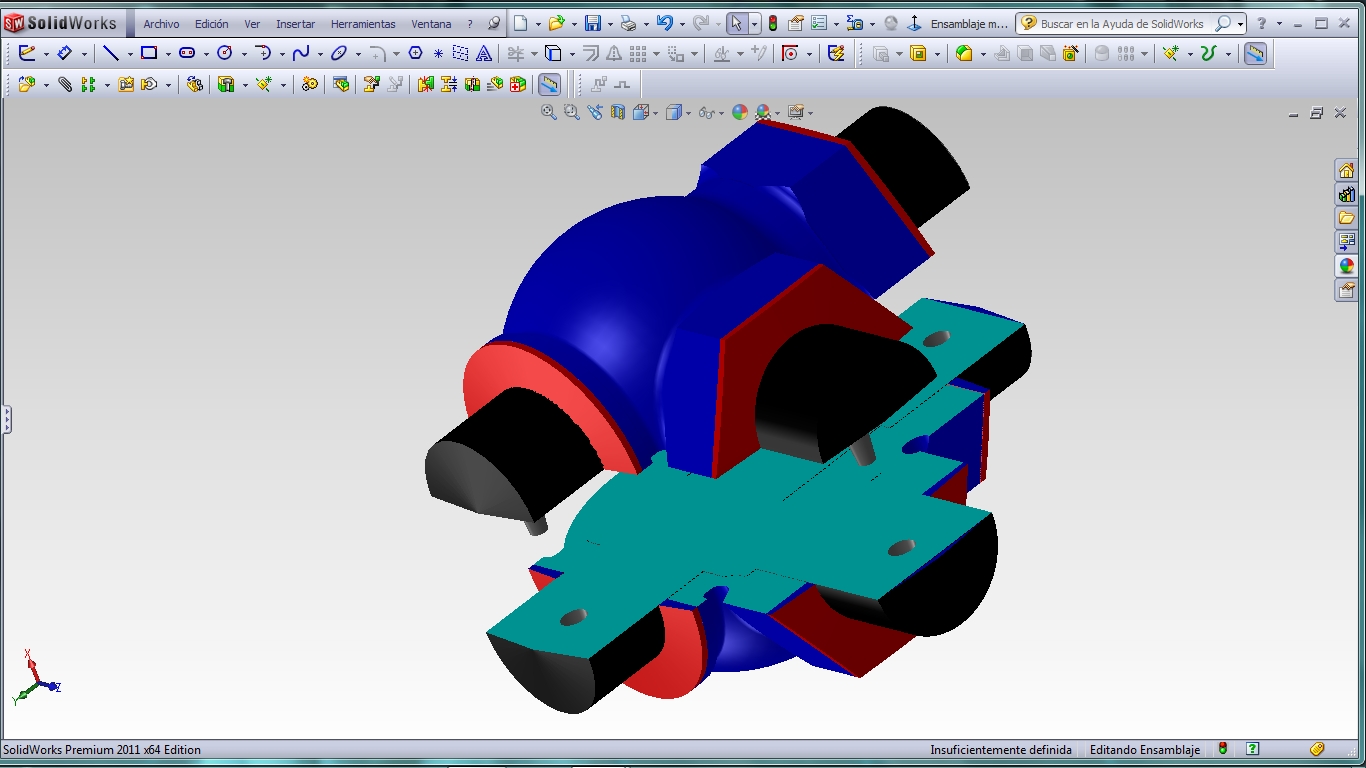1366x768 pixels.
Task: Click the Previous View icon
Action: 595,113
